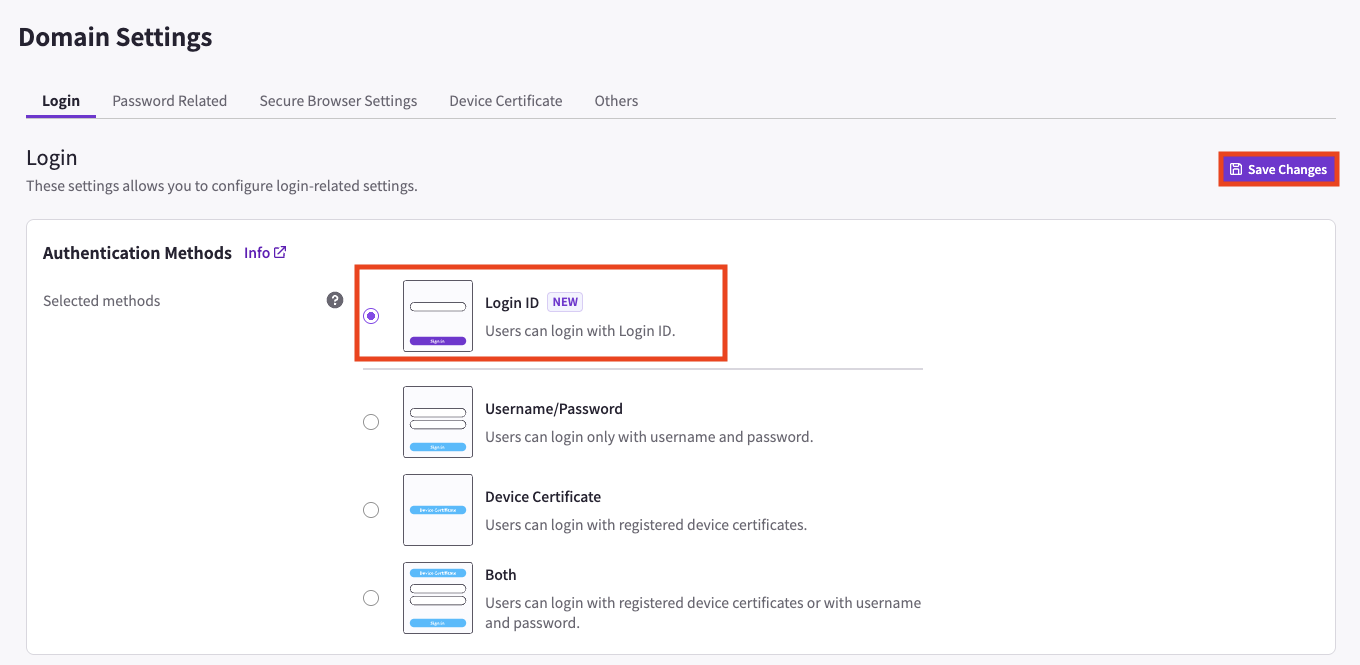Click 'Users can login only with username and password.'

649,437
